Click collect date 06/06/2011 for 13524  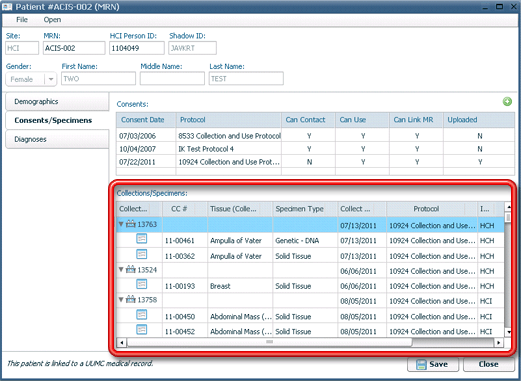[362, 271]
